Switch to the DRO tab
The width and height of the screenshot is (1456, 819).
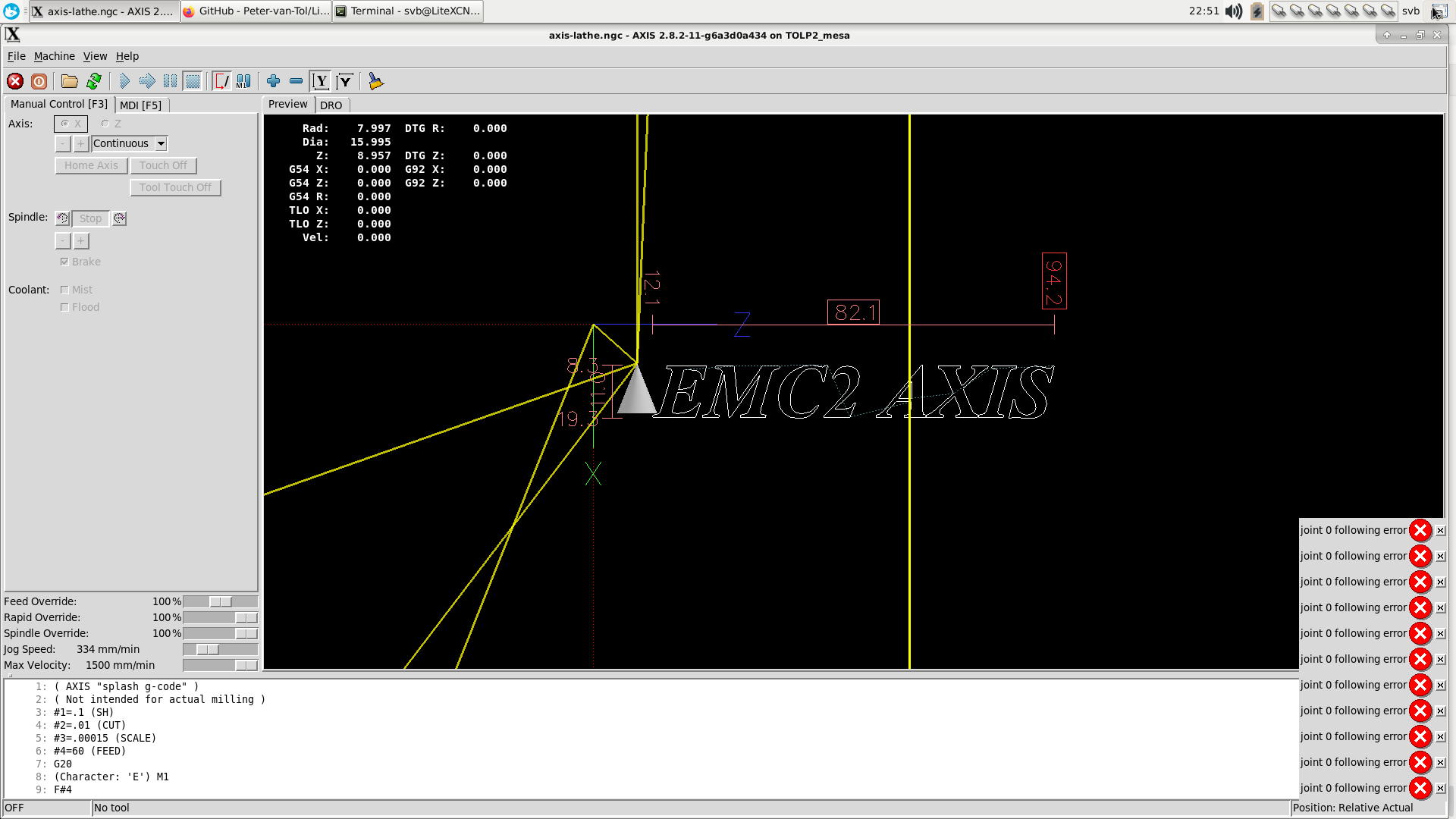tap(331, 105)
